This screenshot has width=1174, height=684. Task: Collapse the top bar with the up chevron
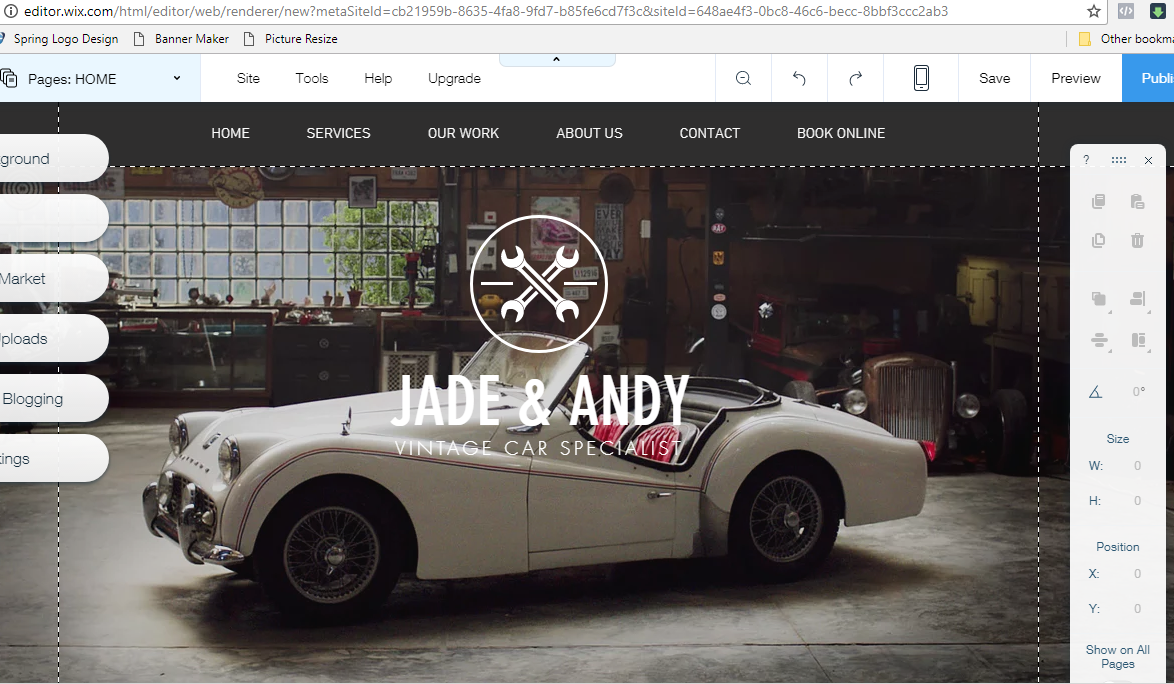pos(556,59)
